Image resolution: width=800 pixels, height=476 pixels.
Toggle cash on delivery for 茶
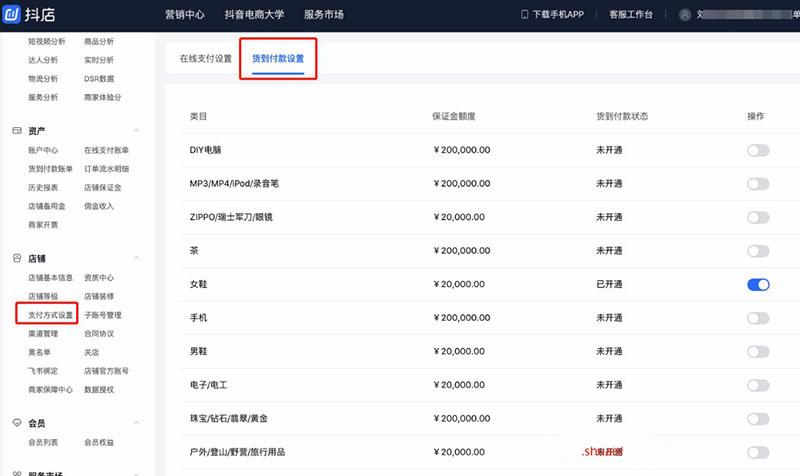pos(757,251)
